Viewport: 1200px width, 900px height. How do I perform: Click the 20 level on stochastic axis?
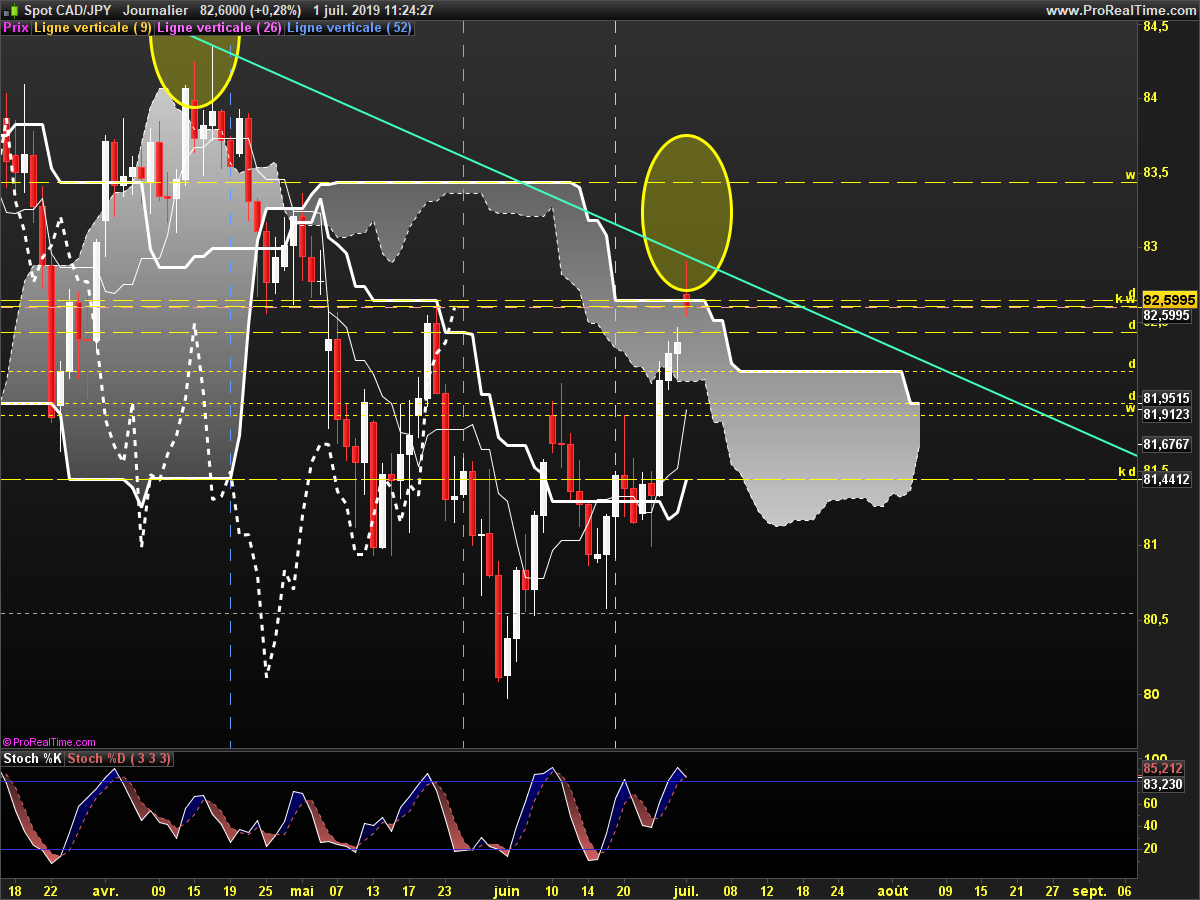pos(1150,849)
